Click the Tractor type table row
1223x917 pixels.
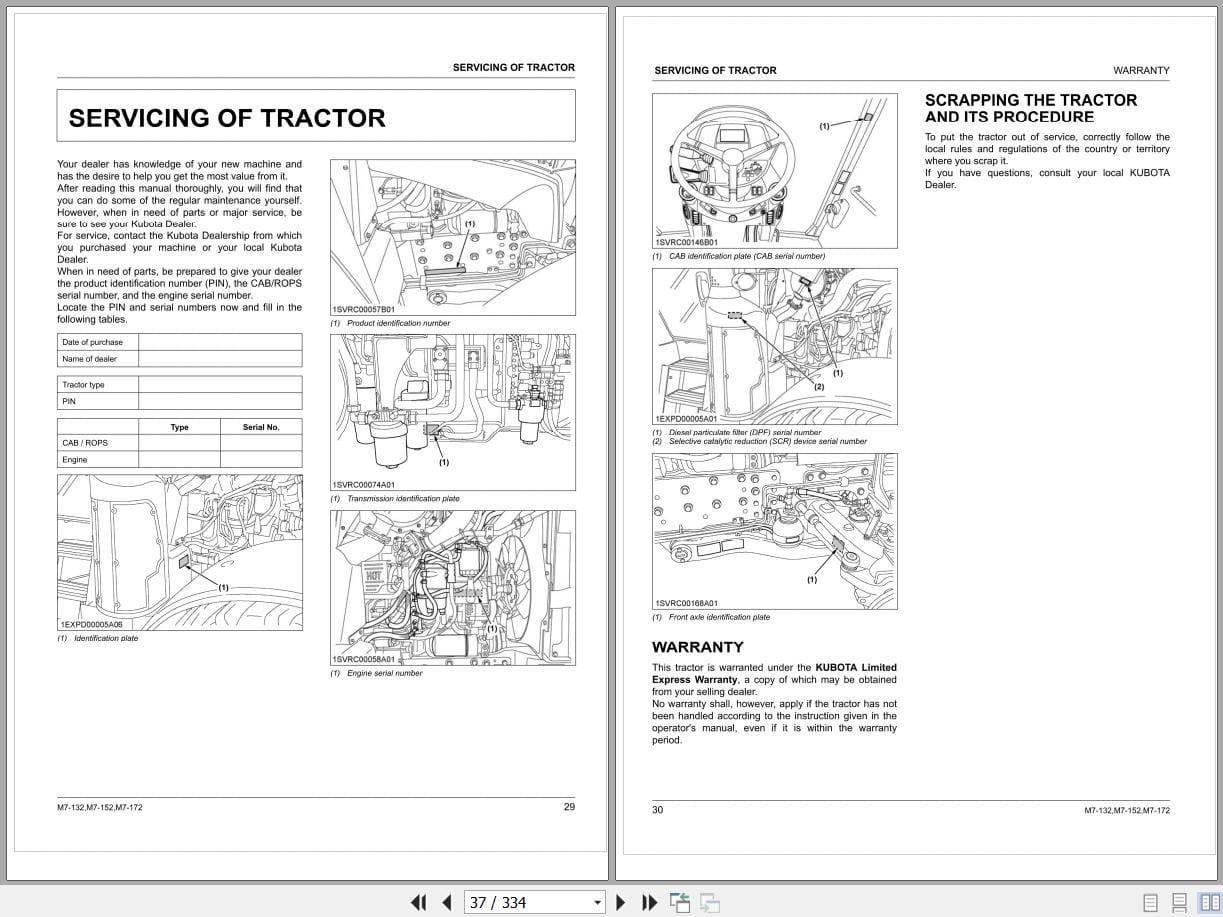[180, 384]
